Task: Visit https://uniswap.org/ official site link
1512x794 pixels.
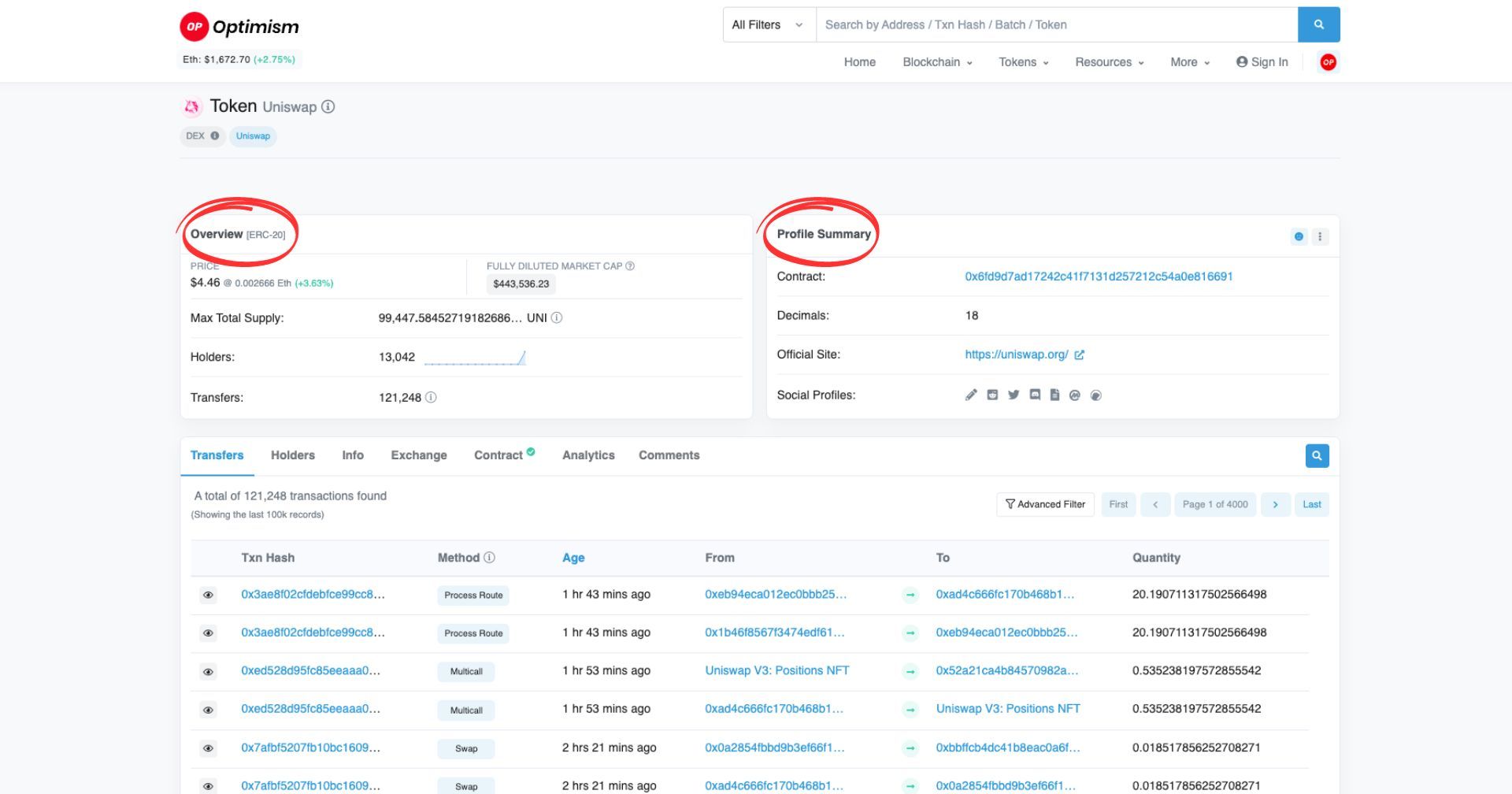Action: [x=1017, y=355]
